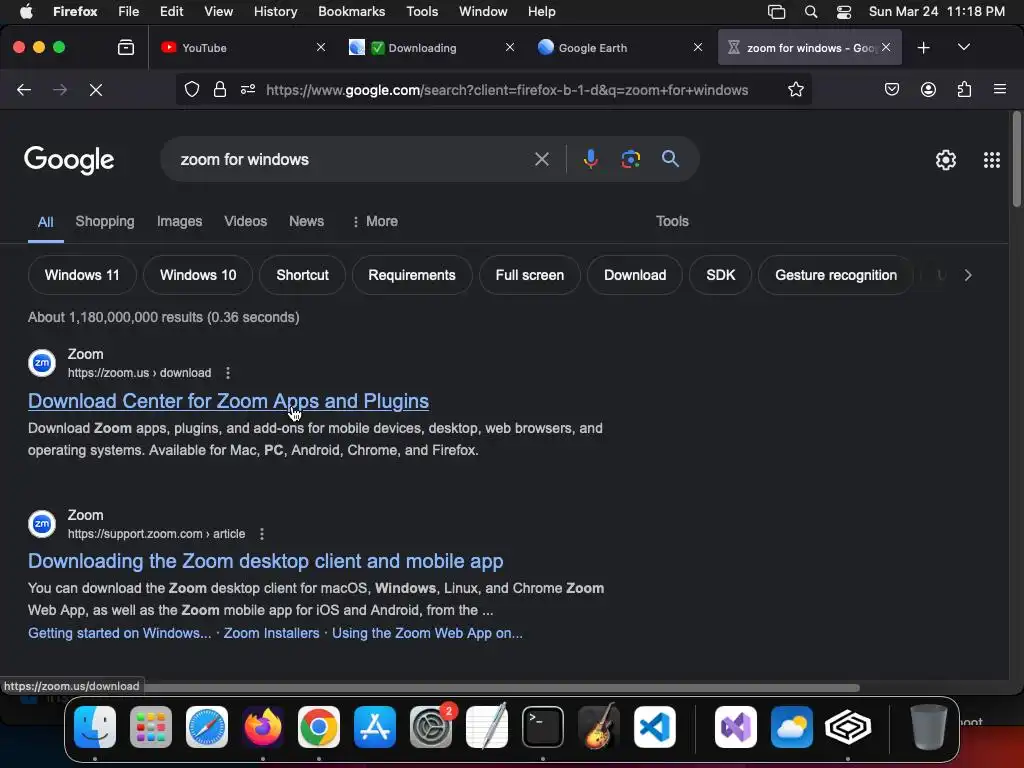Open Zoom Installers sublink

(272, 633)
